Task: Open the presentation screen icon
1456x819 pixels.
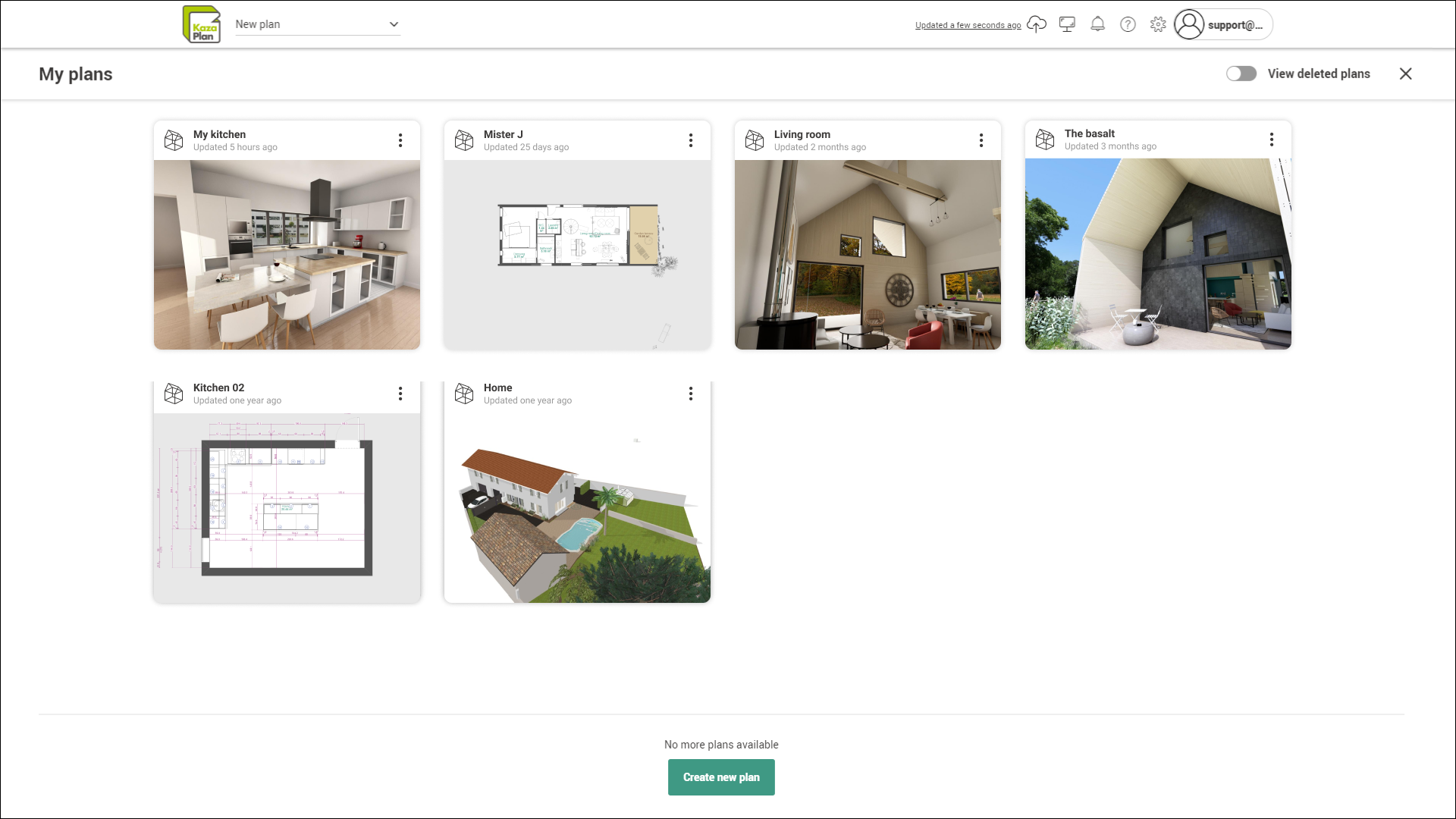Action: tap(1067, 24)
